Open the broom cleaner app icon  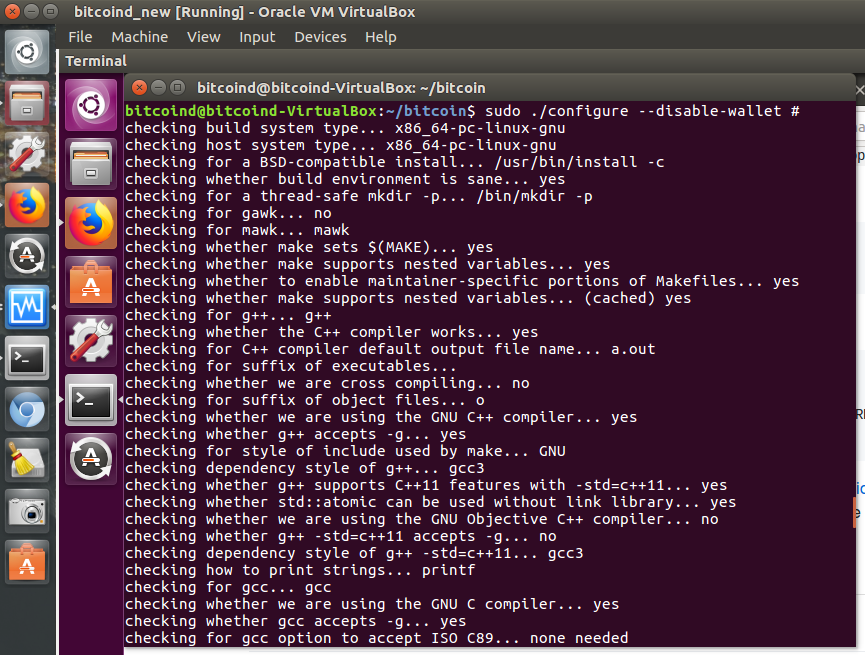[27, 460]
